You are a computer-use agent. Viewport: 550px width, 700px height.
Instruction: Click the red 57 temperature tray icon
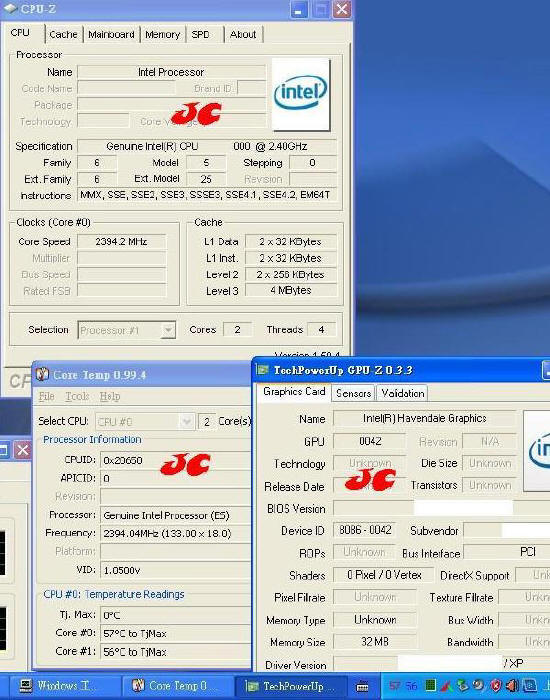click(395, 686)
